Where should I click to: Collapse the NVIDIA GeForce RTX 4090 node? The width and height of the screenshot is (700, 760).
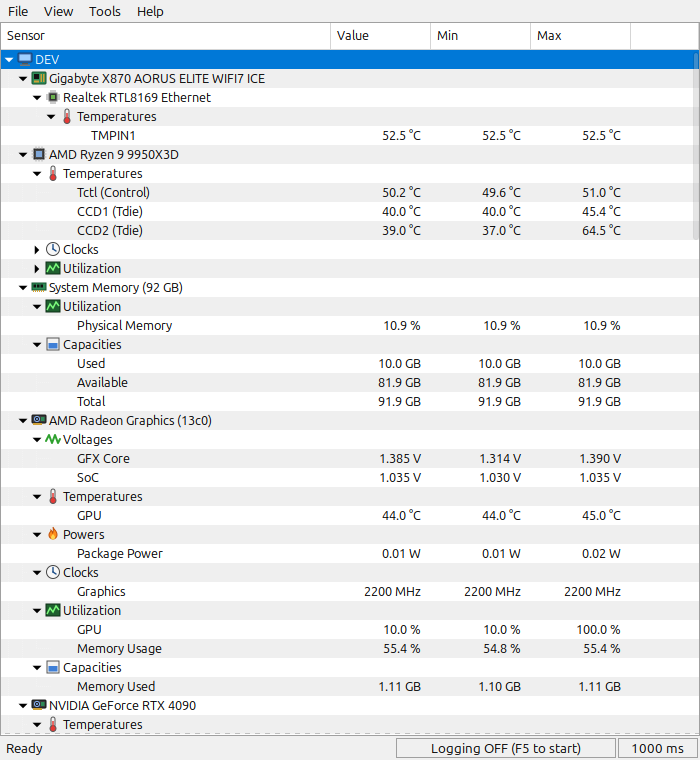coord(23,706)
